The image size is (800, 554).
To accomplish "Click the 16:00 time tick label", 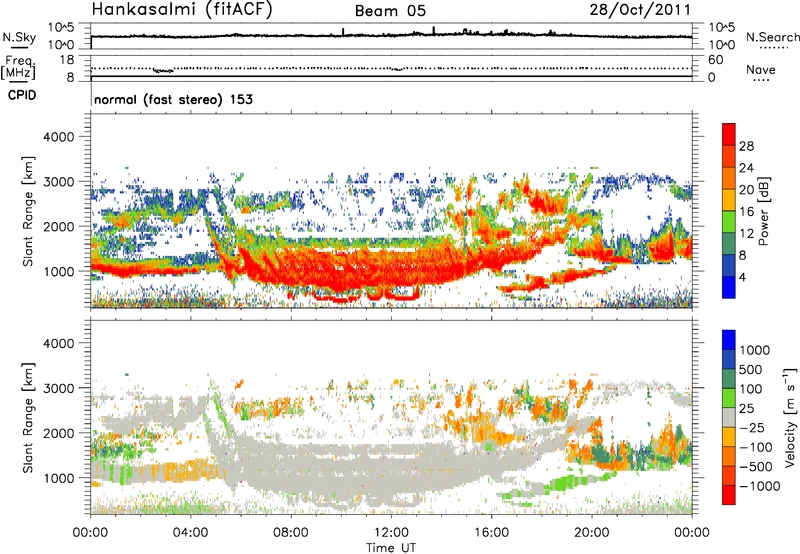I will [x=491, y=533].
